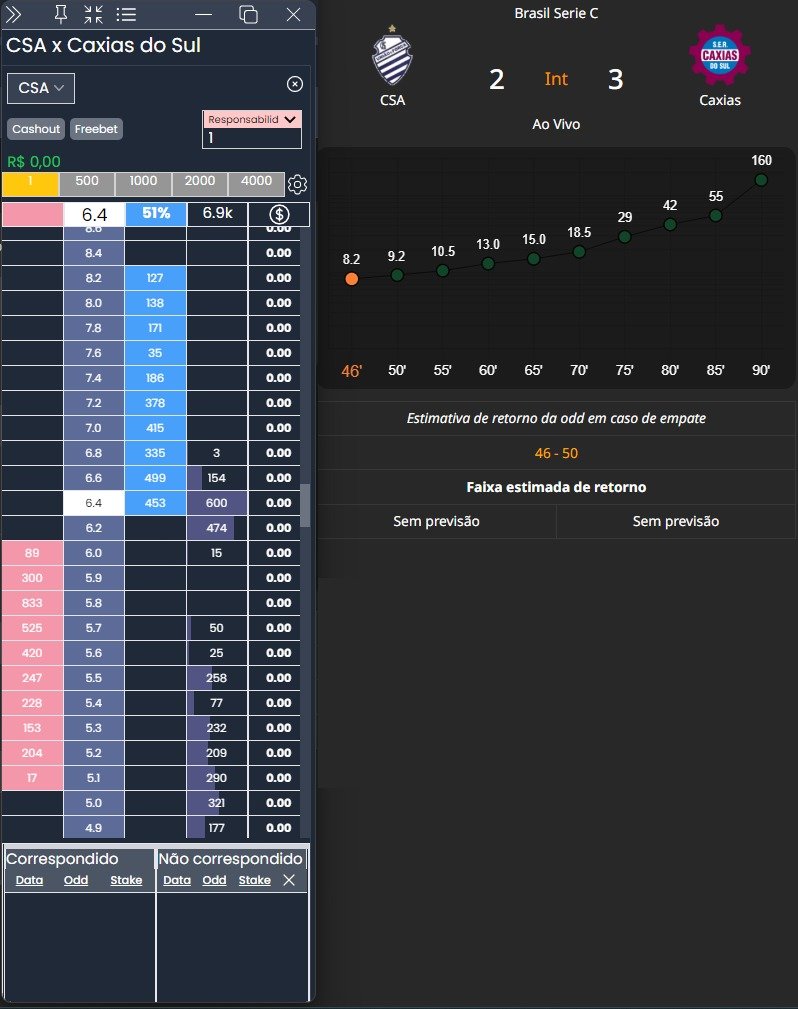798x1009 pixels.
Task: Click the Freebet button
Action: (97, 129)
